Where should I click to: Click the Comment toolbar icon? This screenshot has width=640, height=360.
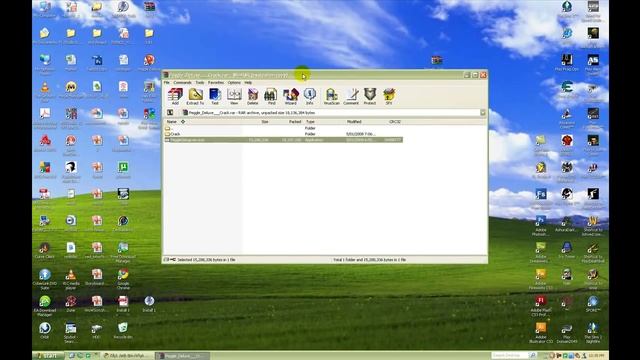click(351, 96)
